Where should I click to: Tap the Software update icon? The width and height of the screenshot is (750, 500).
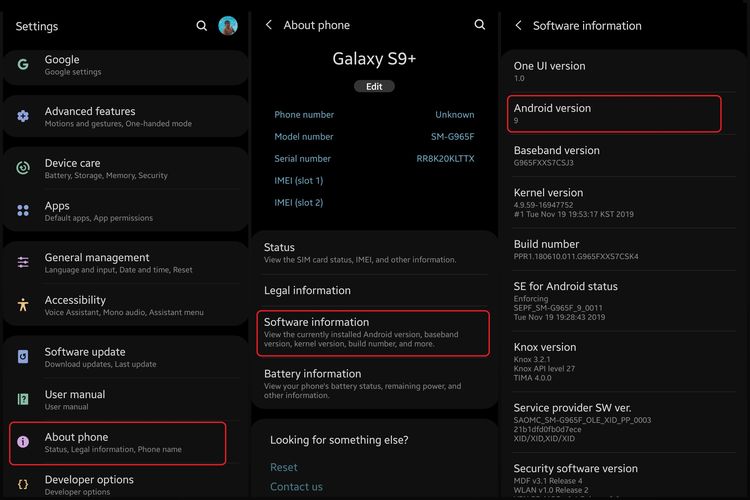[x=23, y=357]
